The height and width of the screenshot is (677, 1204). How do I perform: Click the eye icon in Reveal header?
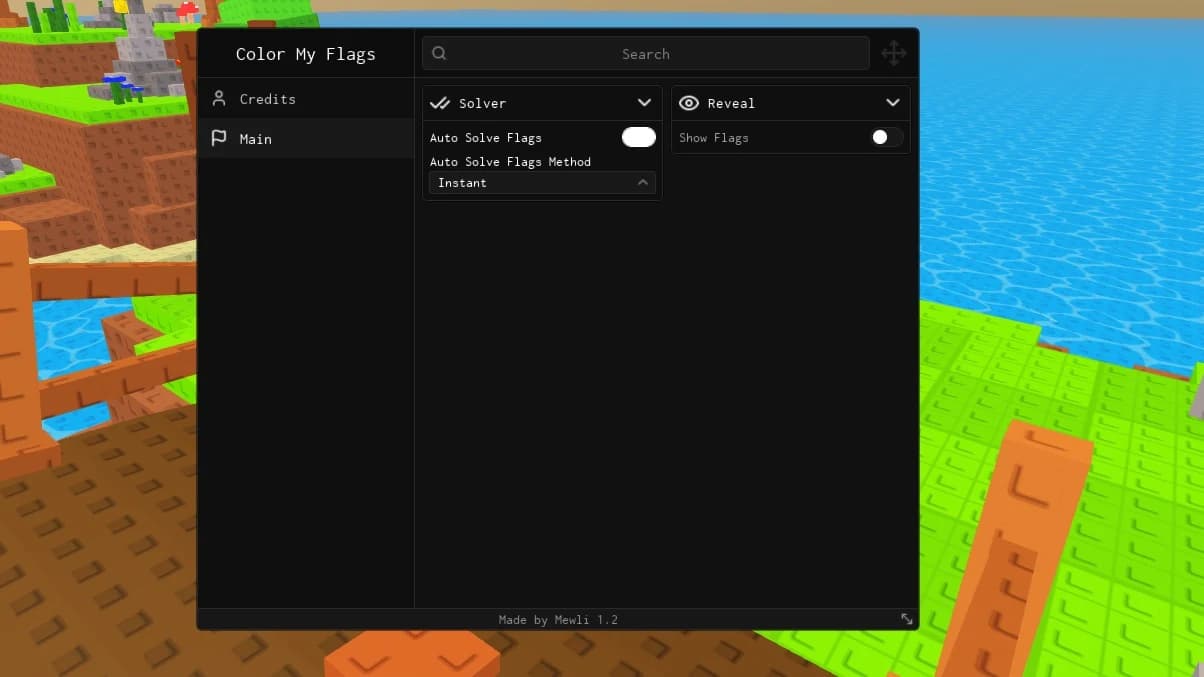[689, 103]
